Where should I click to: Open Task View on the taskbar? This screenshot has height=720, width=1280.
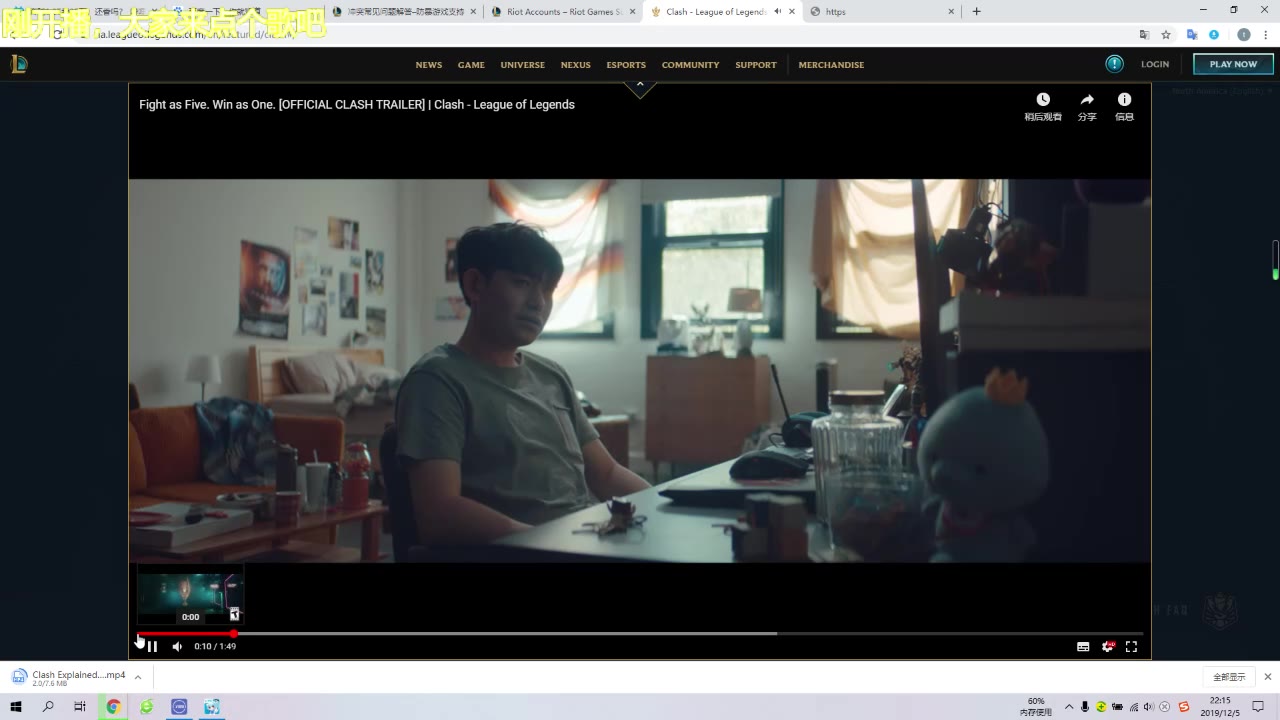80,707
